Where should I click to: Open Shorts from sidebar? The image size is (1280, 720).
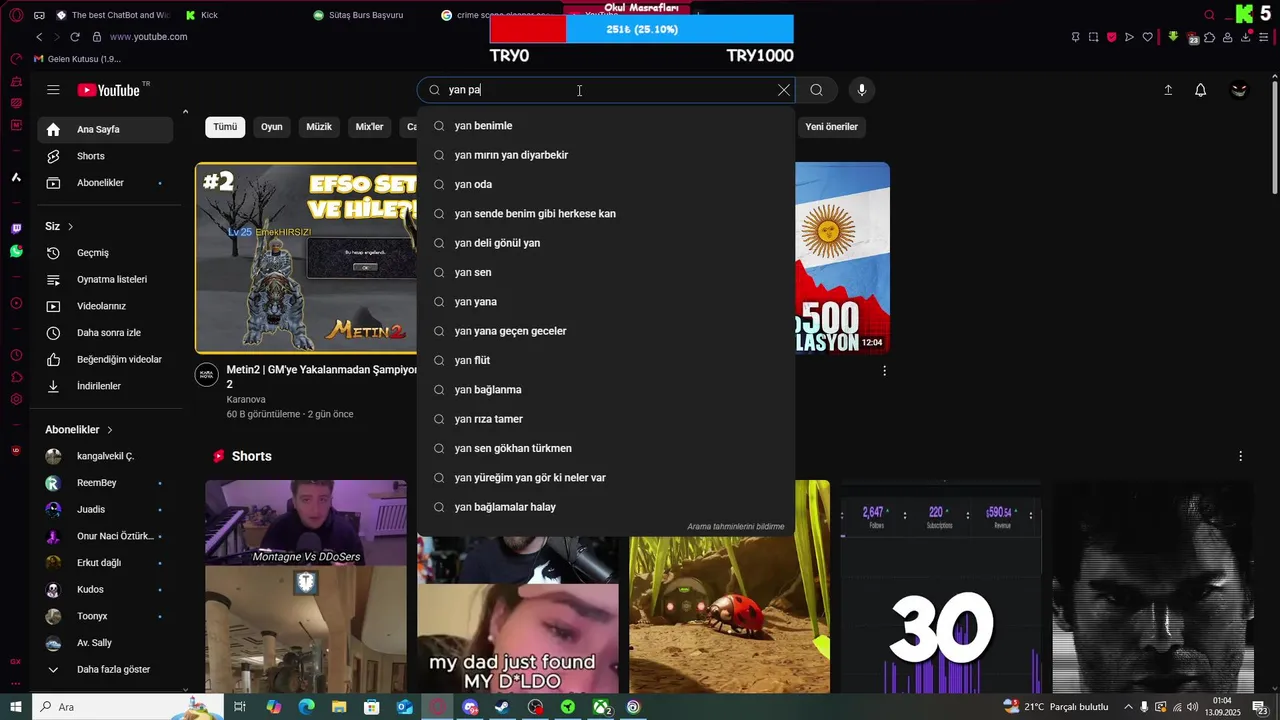[105, 156]
